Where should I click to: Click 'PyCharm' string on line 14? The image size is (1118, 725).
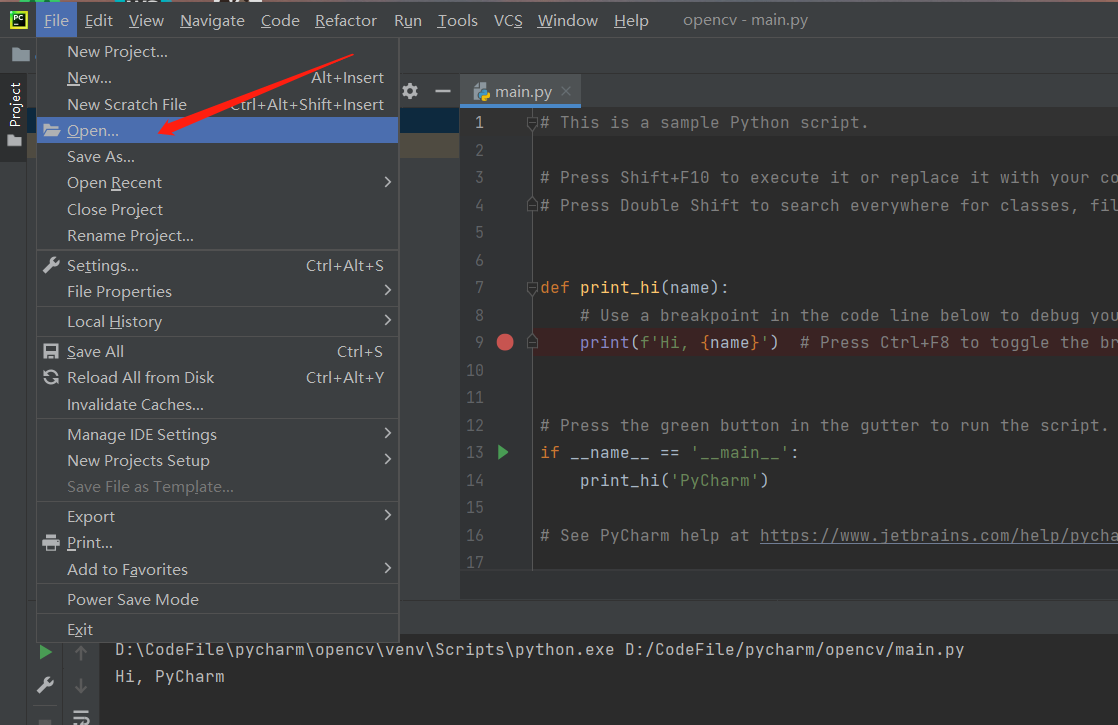click(714, 480)
